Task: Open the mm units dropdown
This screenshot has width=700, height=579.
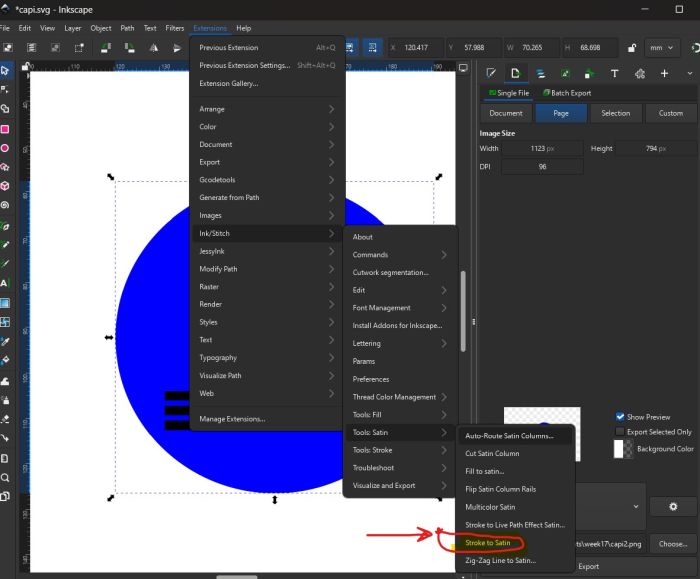Action: [x=662, y=48]
